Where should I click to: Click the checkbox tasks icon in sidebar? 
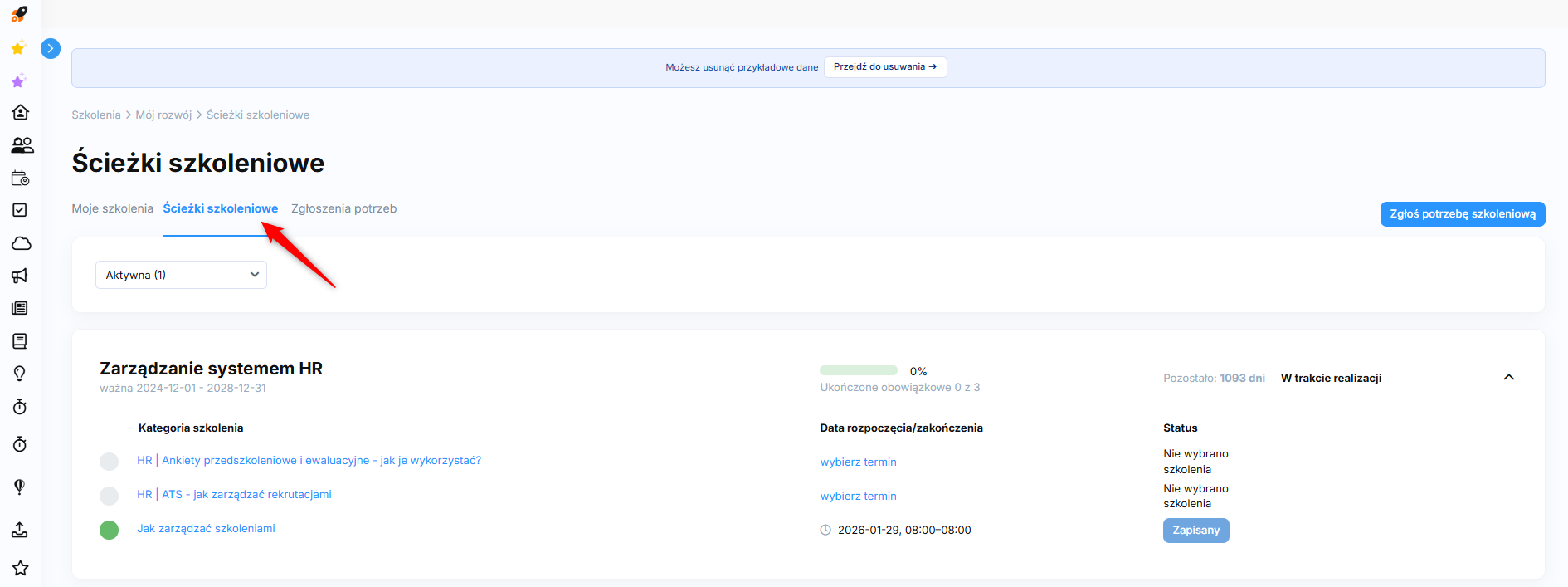20,210
